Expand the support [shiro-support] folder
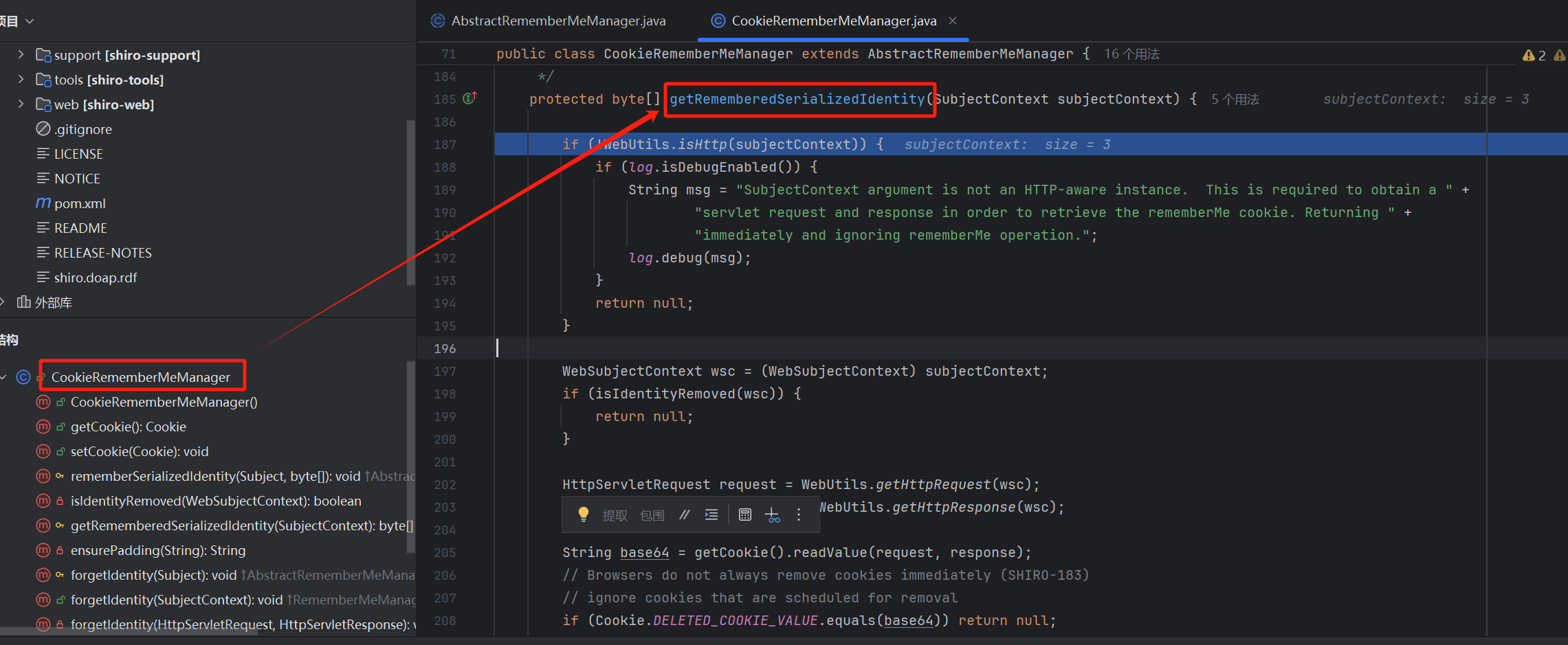 (x=21, y=54)
